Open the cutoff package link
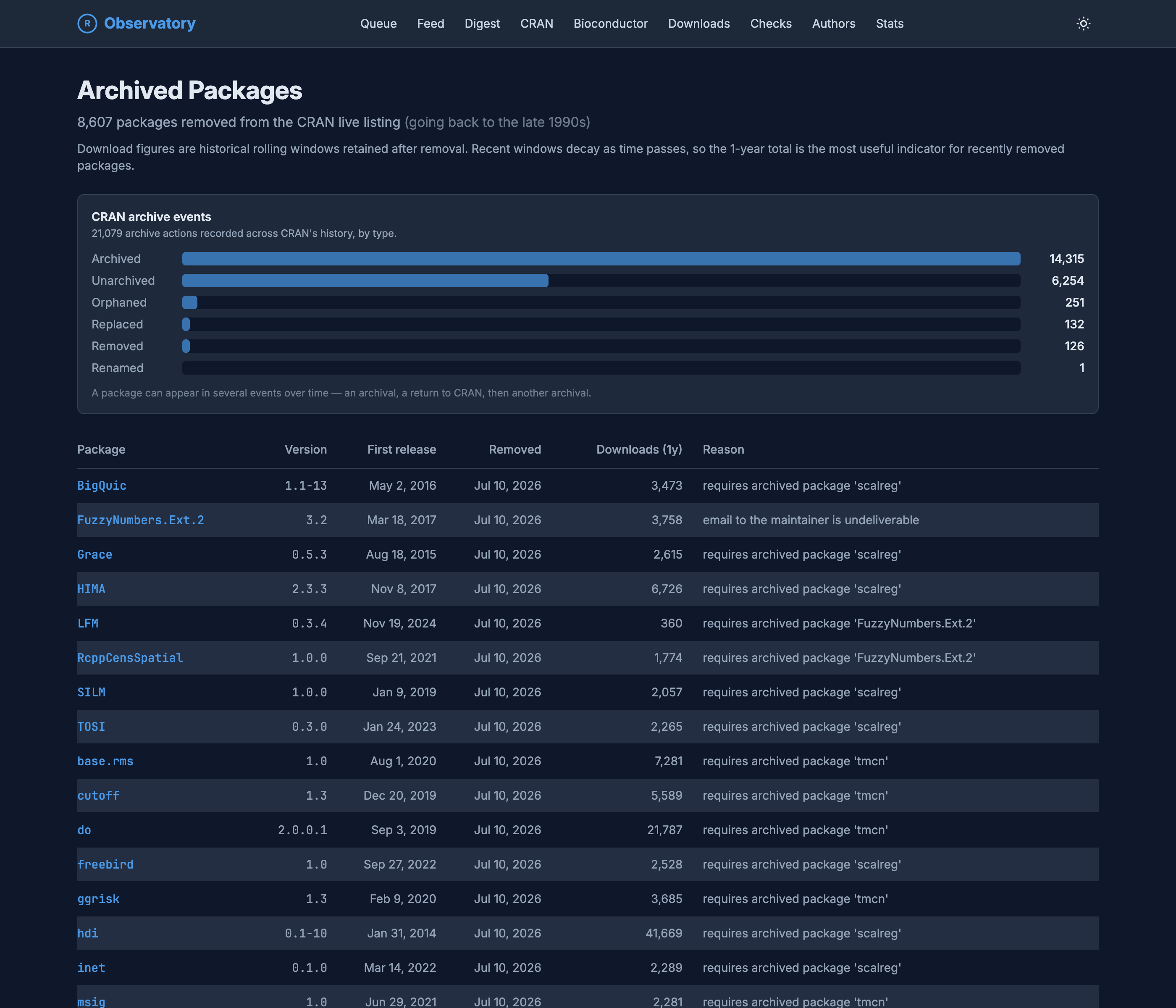 tap(98, 795)
